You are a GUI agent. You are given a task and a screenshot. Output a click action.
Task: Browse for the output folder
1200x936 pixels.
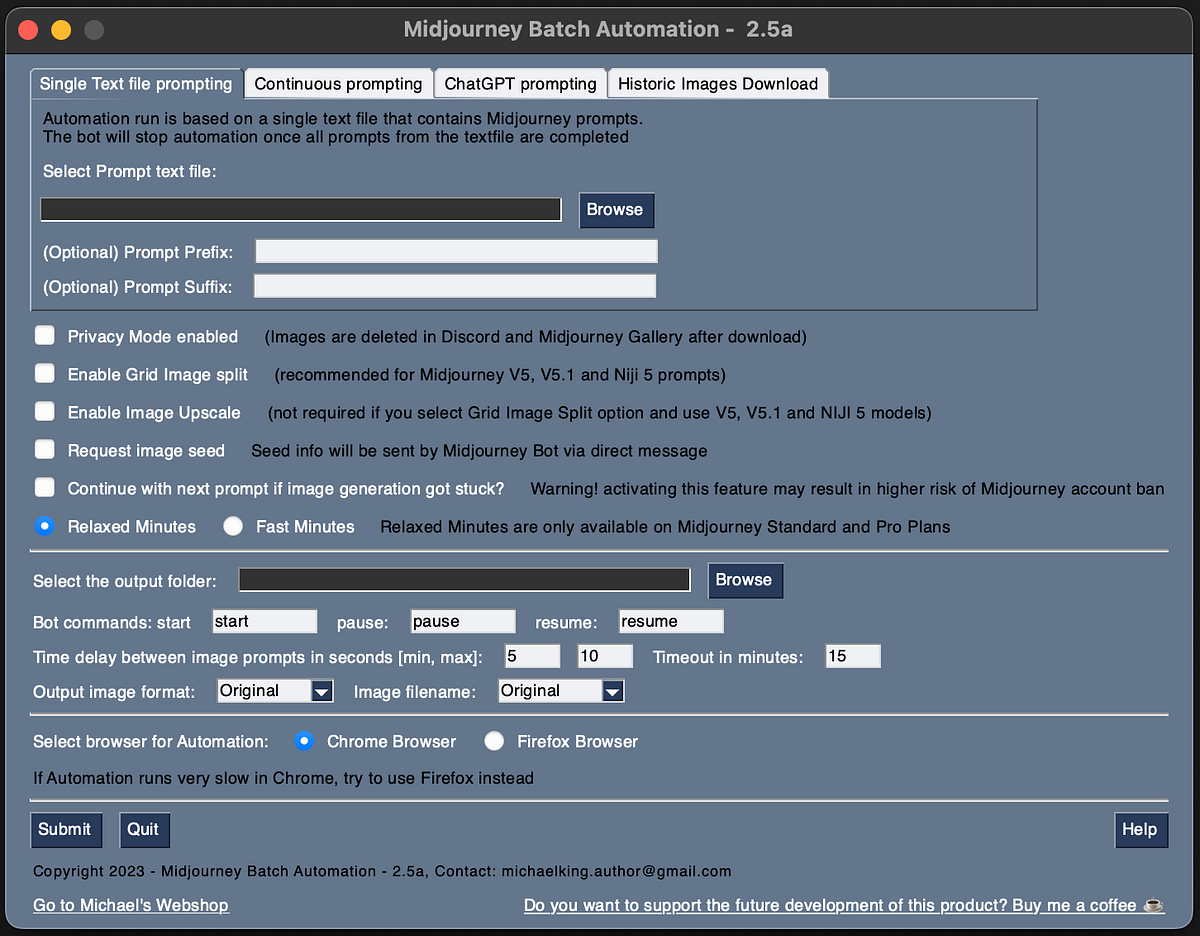(745, 580)
